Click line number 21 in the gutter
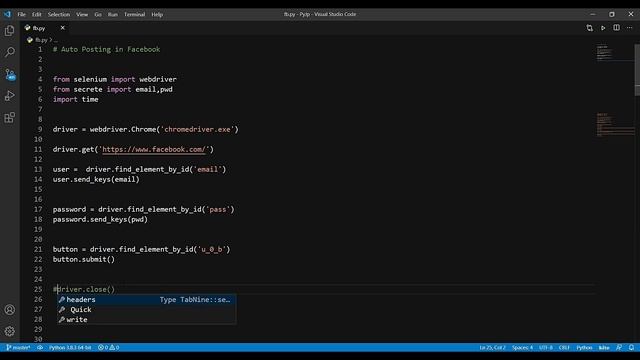 click(x=38, y=249)
